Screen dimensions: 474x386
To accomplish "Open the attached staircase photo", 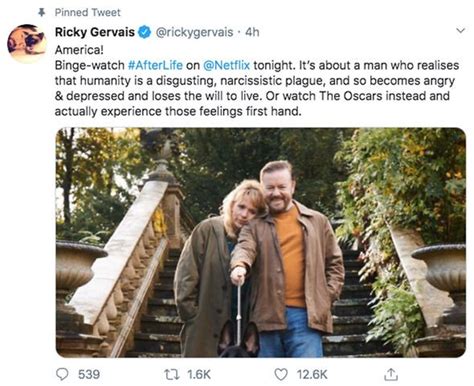I will tap(261, 242).
